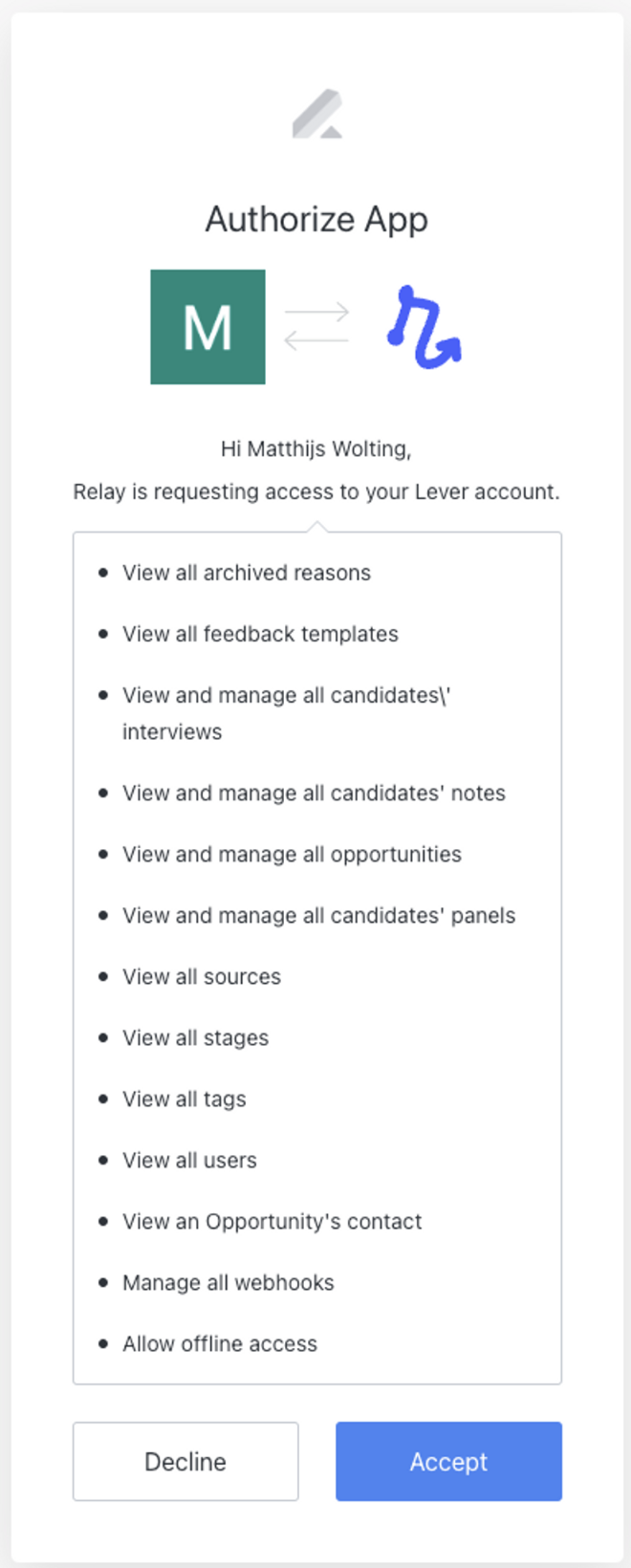Click 'View and manage all candidates' notes'
Screen dimensions: 631x1568
(314, 793)
